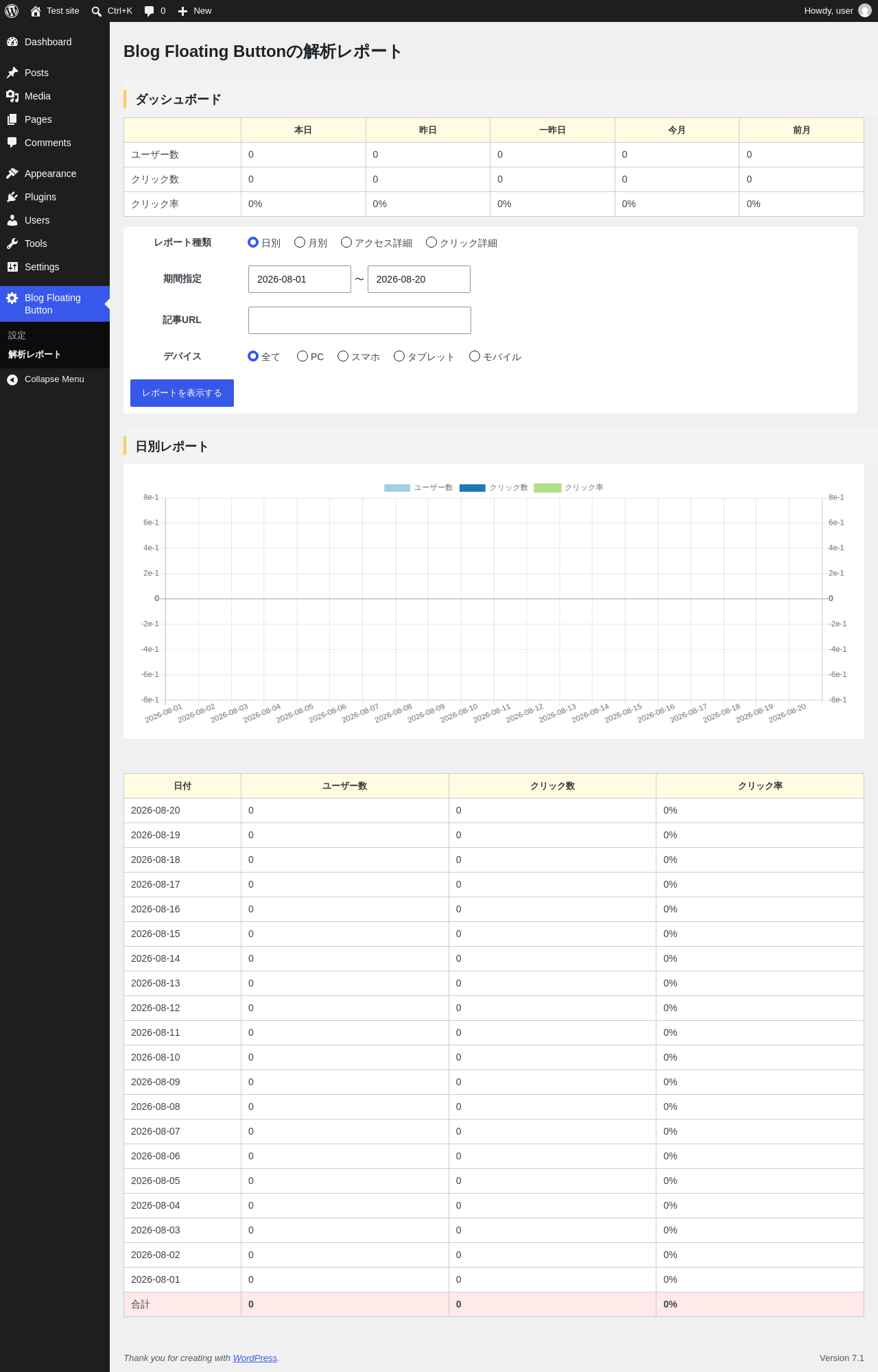Open the search magnifier icon in admin bar
The image size is (878, 1372).
coord(97,11)
